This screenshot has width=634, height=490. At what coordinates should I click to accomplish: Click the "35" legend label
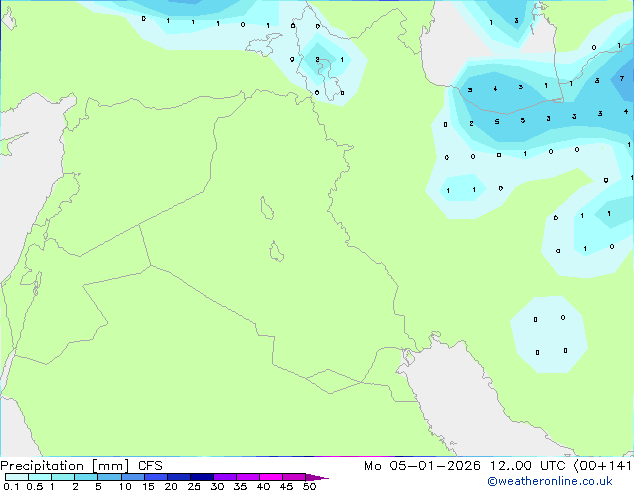240,486
